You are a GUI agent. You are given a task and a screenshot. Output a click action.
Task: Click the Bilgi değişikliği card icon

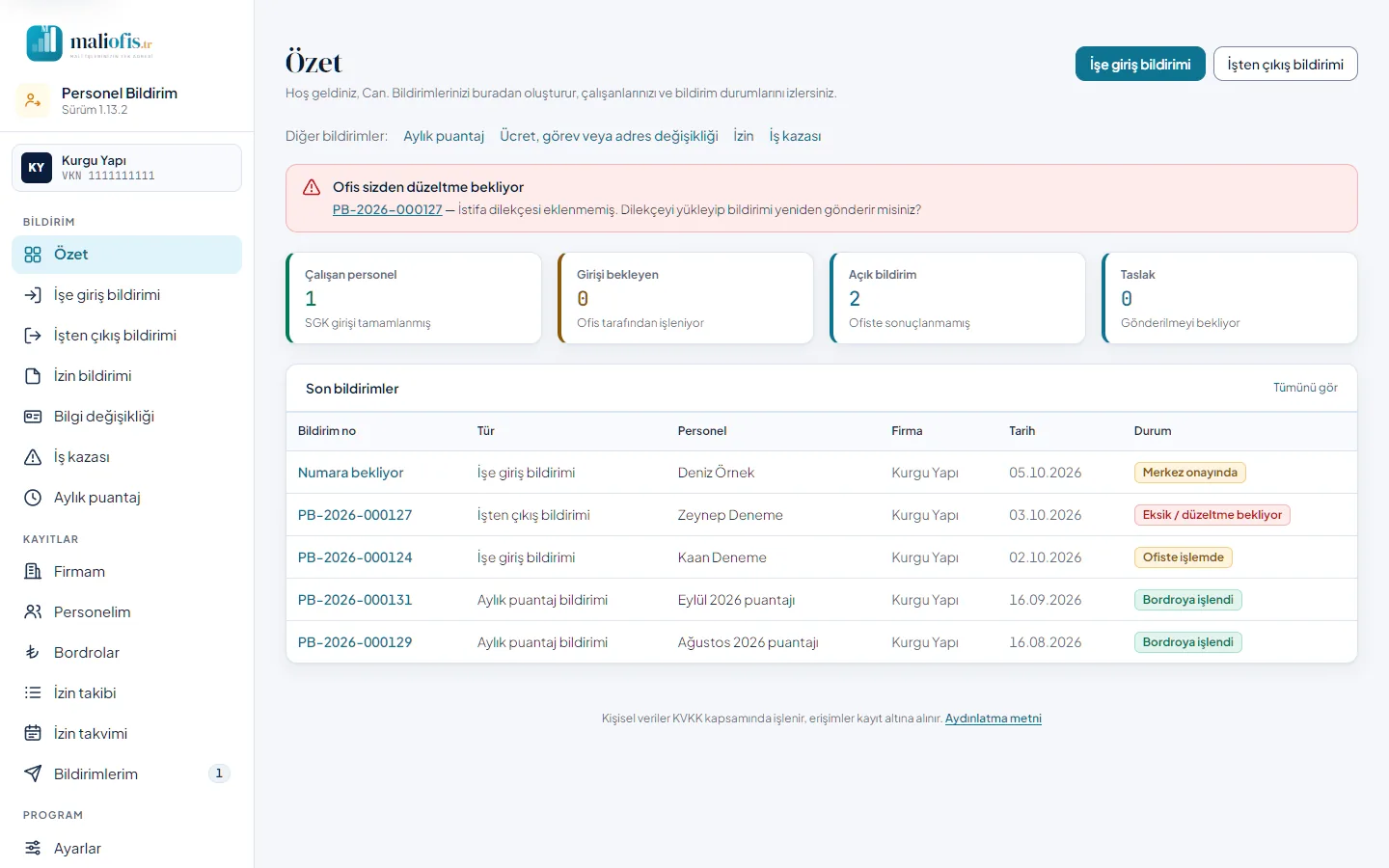pyautogui.click(x=33, y=417)
